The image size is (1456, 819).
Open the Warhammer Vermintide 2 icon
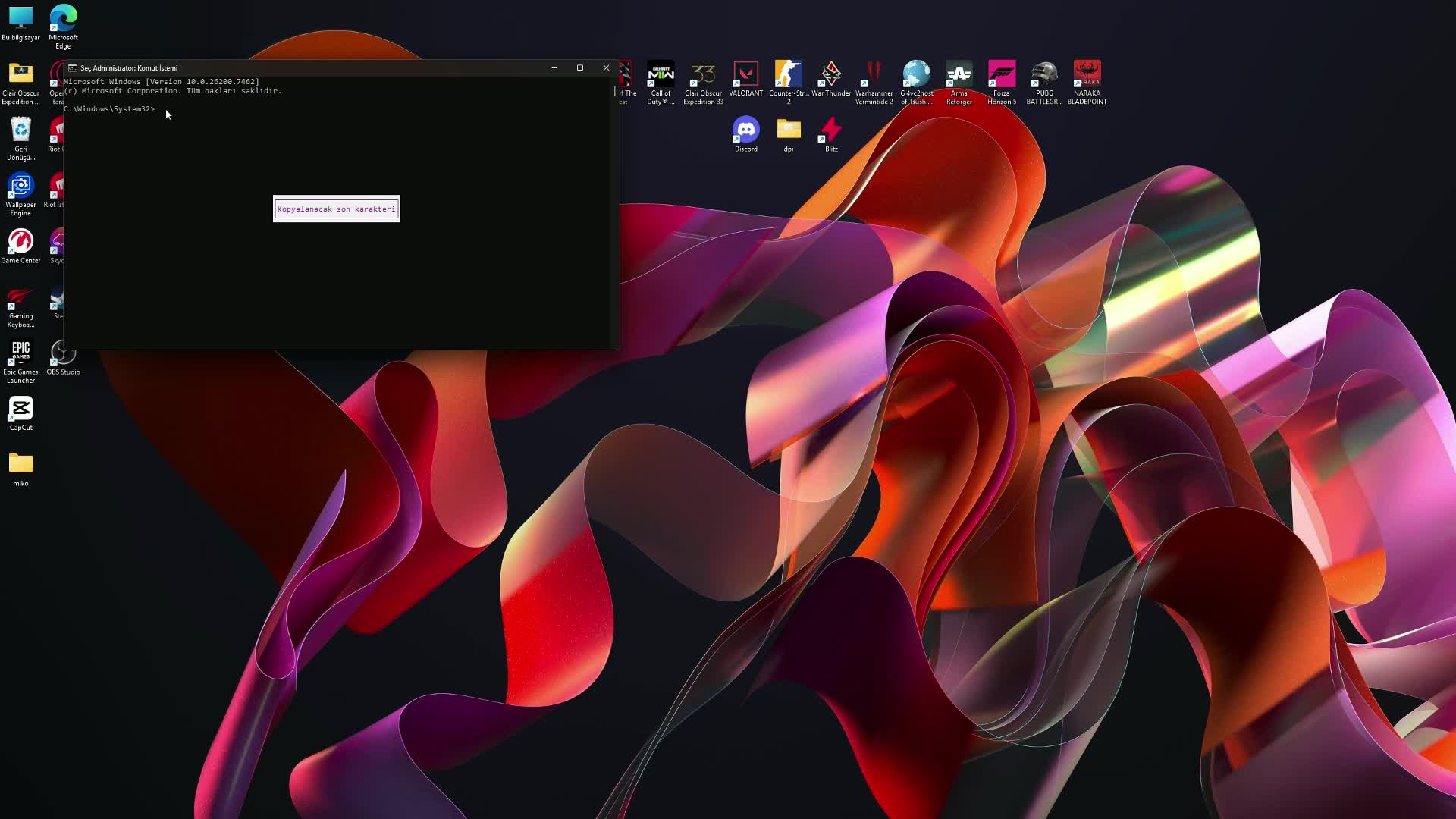point(874,74)
